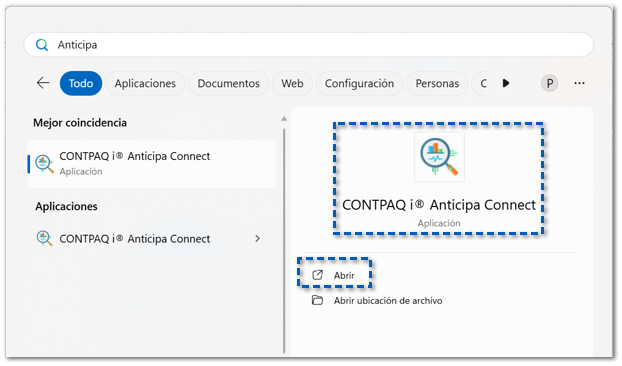Click Anticipa Connect icon in Aplicaciones list
622x366 pixels.
pyautogui.click(x=44, y=238)
